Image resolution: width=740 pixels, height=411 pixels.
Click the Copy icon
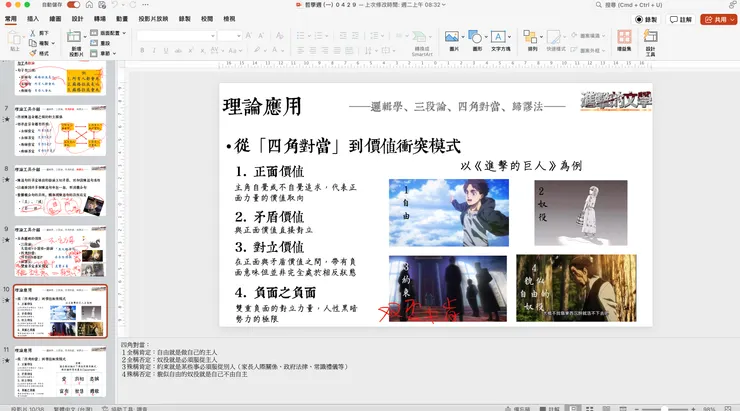pyautogui.click(x=33, y=43)
